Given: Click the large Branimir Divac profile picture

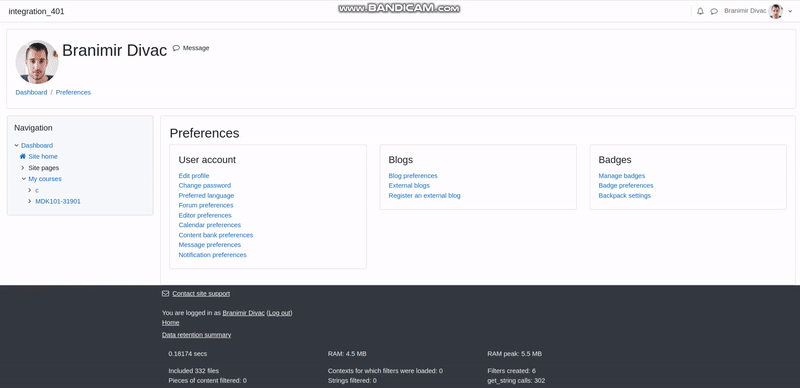Looking at the screenshot, I should pos(37,62).
